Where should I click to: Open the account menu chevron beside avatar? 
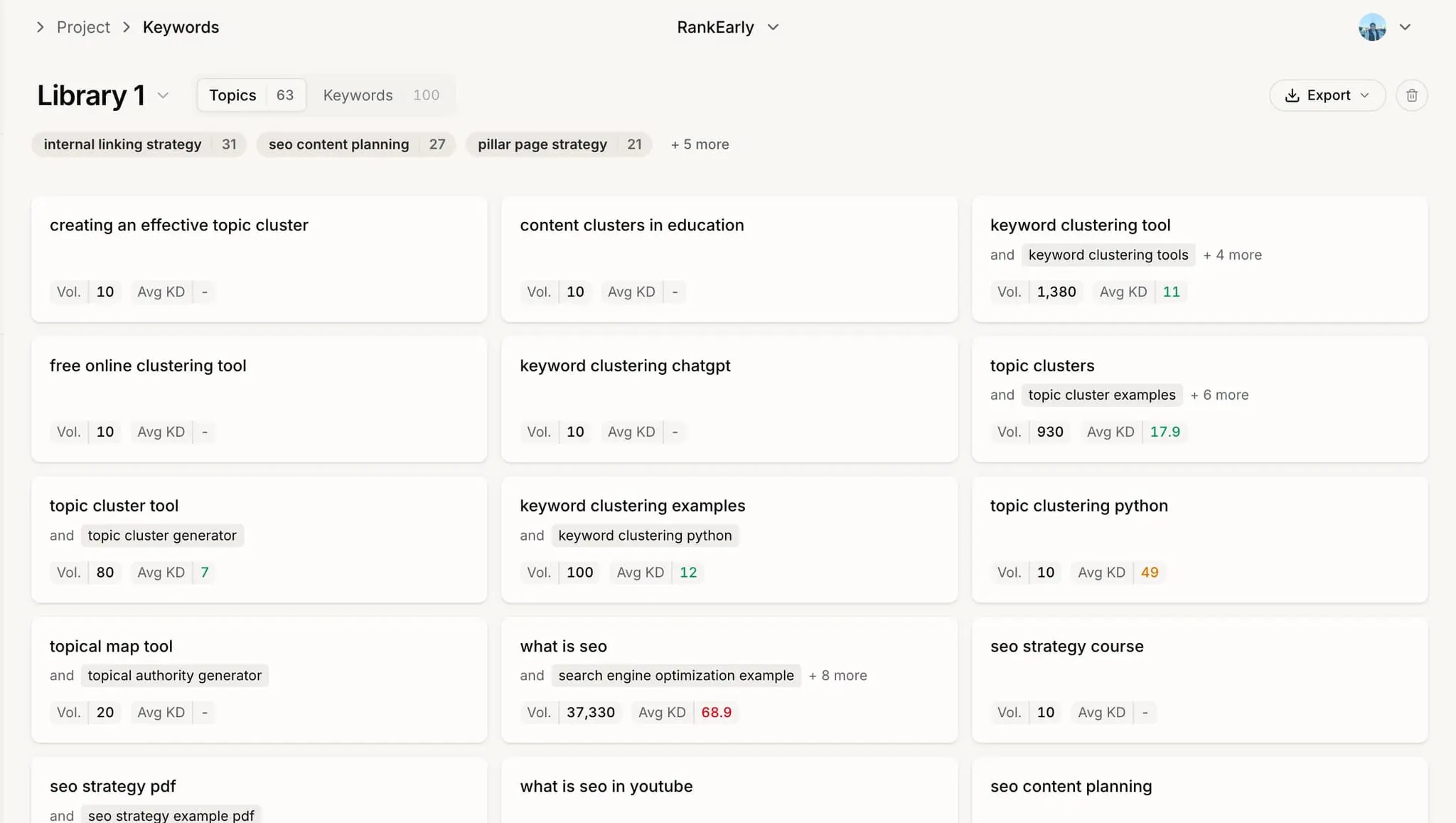(1405, 27)
